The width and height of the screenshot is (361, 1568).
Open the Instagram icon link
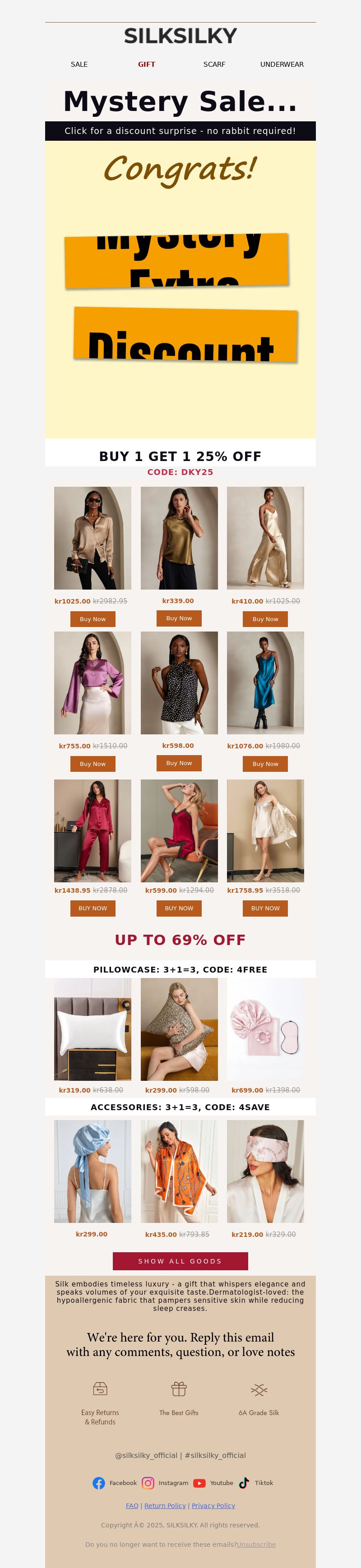[x=148, y=1483]
